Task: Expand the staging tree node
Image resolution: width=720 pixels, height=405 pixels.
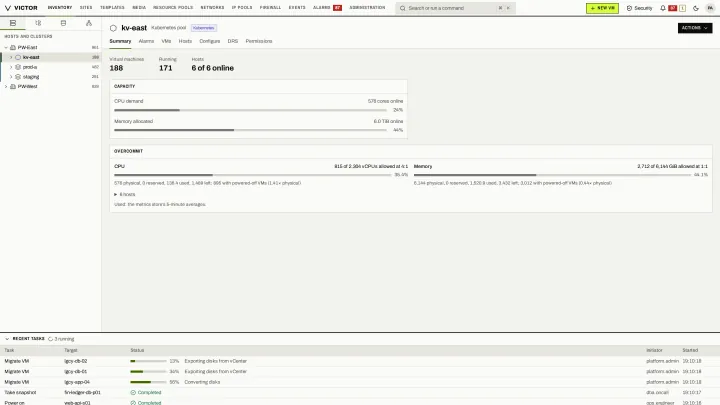Action: pyautogui.click(x=11, y=77)
